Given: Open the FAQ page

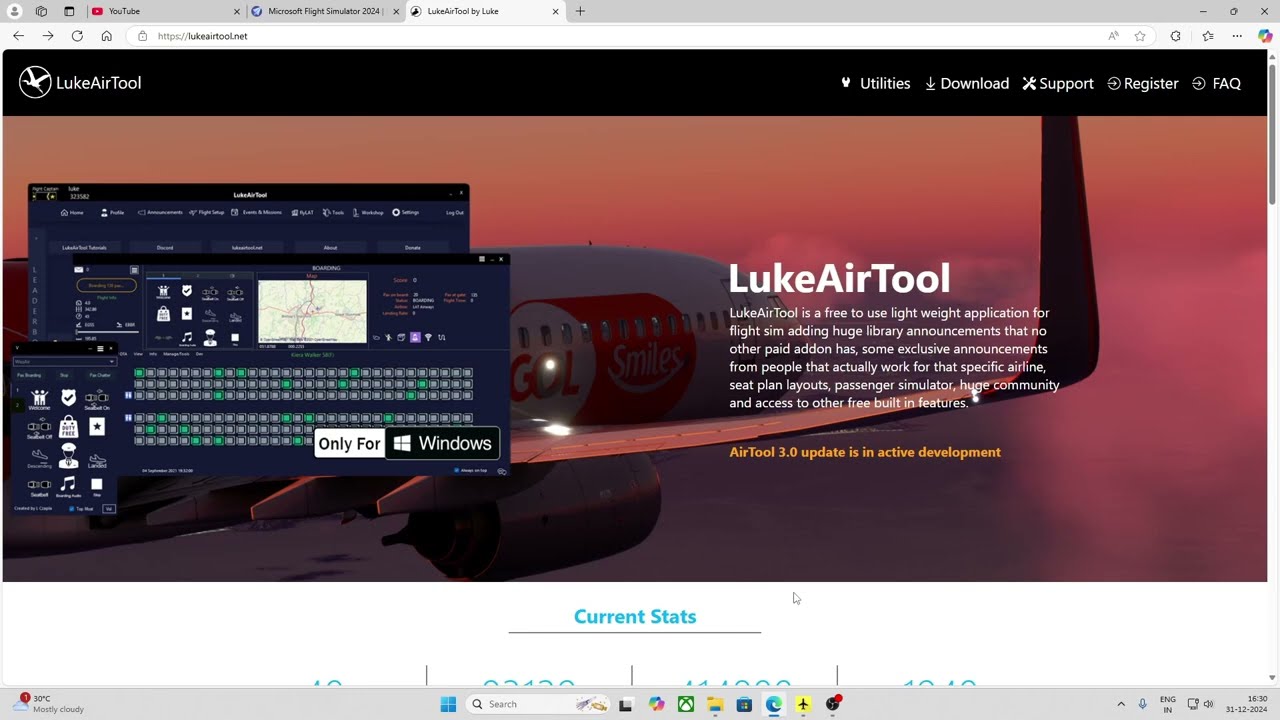Looking at the screenshot, I should (1217, 83).
